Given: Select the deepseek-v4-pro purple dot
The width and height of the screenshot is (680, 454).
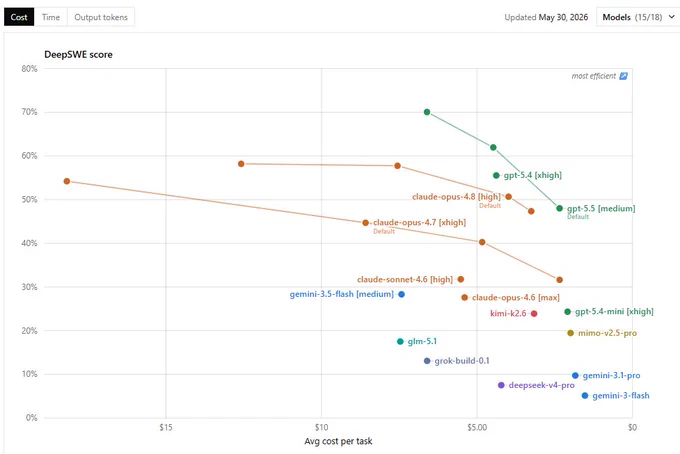Looking at the screenshot, I should click(x=501, y=385).
